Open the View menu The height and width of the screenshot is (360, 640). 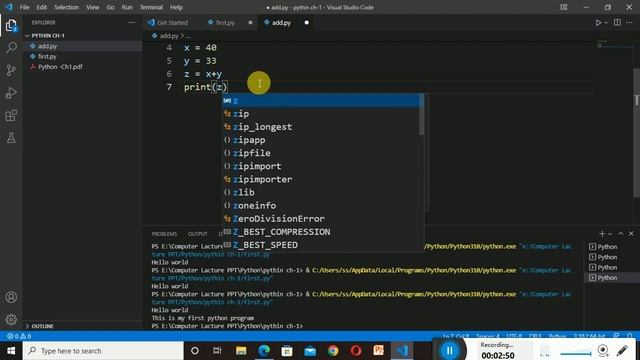(x=93, y=7)
